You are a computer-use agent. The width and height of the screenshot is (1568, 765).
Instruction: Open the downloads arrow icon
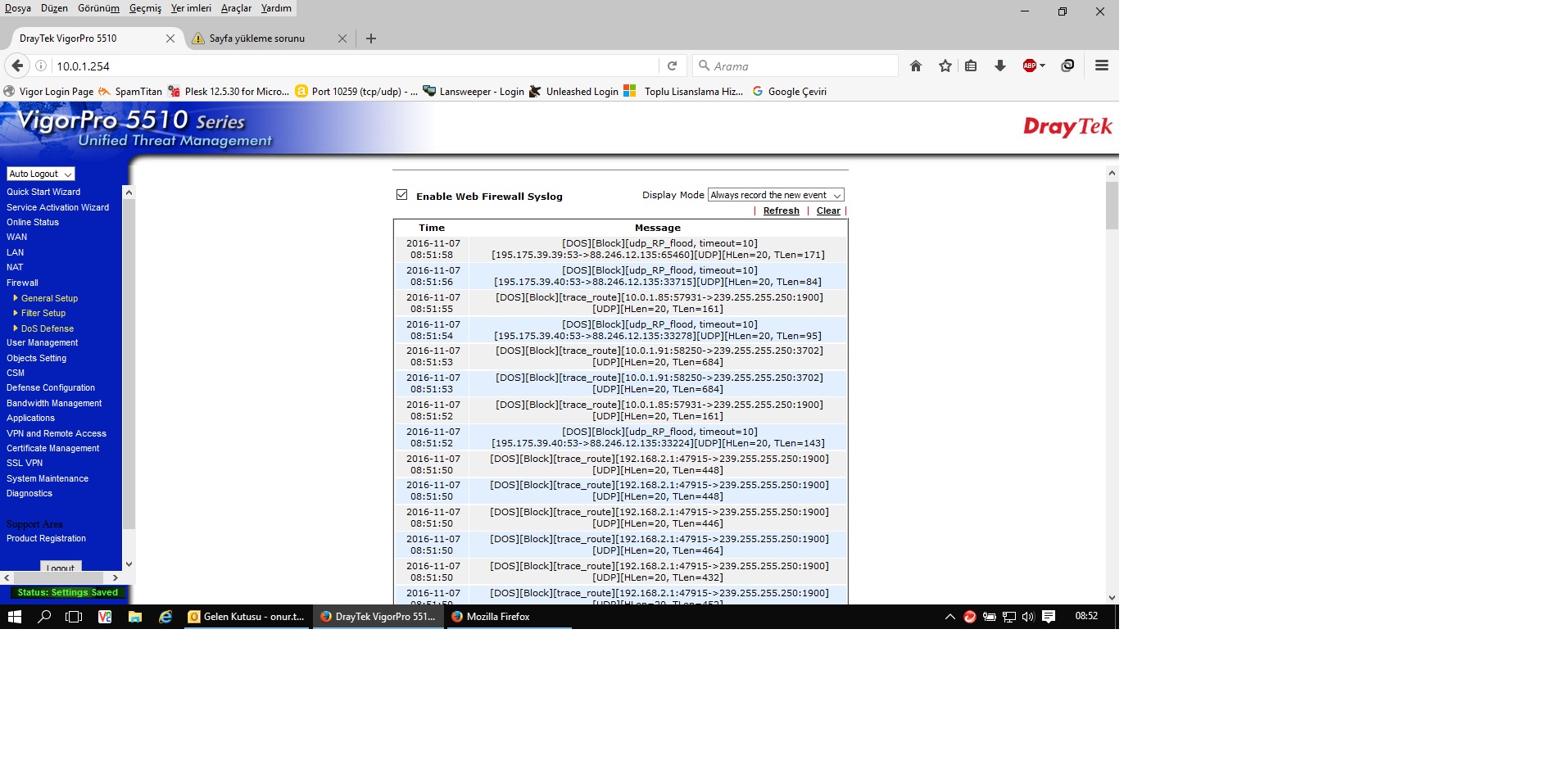1000,66
